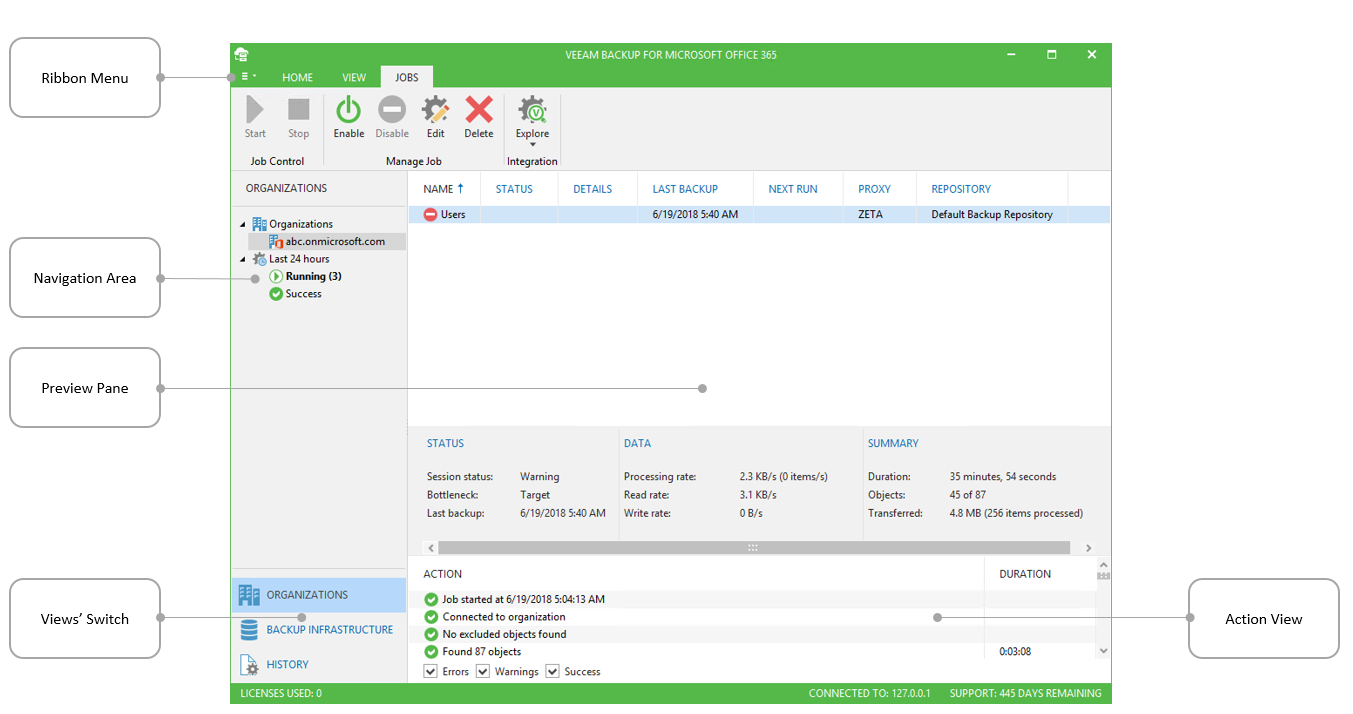This screenshot has height=714, width=1353.
Task: Click the Running play icon in tree
Action: (x=276, y=276)
